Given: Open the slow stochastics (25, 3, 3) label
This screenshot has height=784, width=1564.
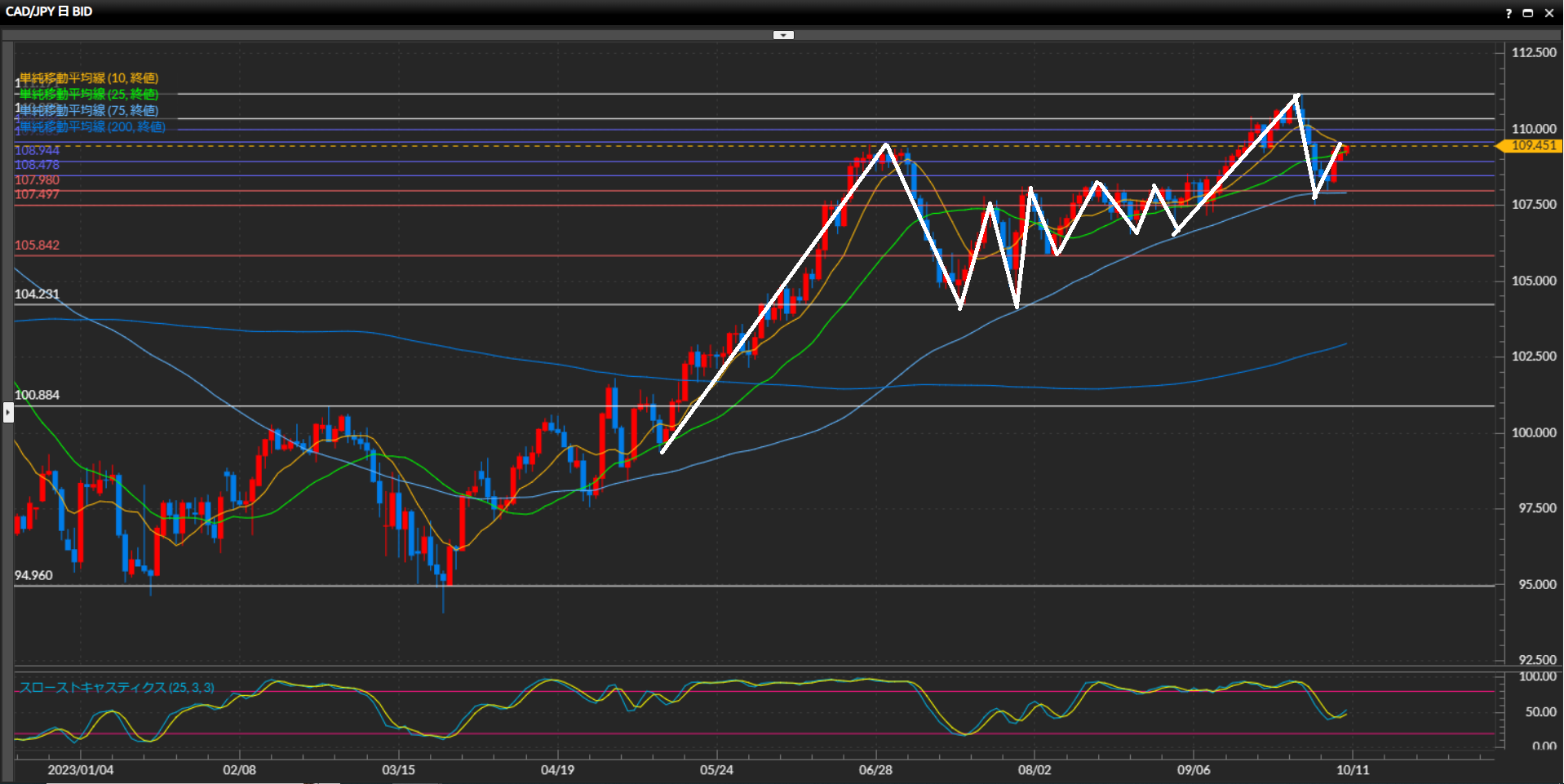Looking at the screenshot, I should point(117,688).
